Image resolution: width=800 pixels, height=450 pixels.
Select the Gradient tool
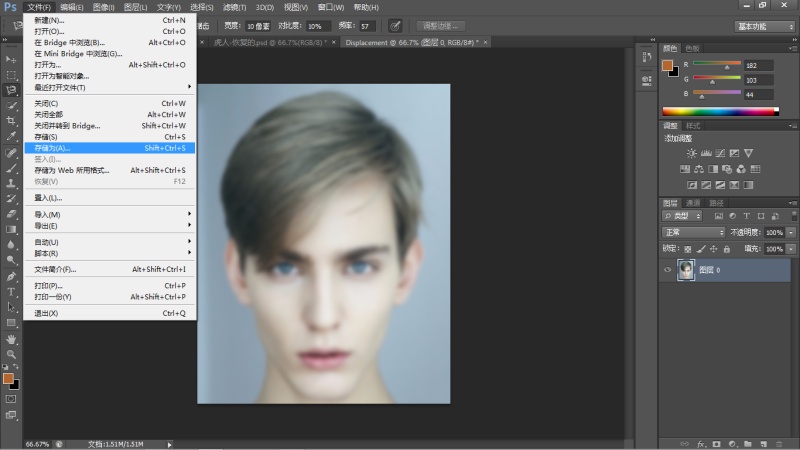11,229
